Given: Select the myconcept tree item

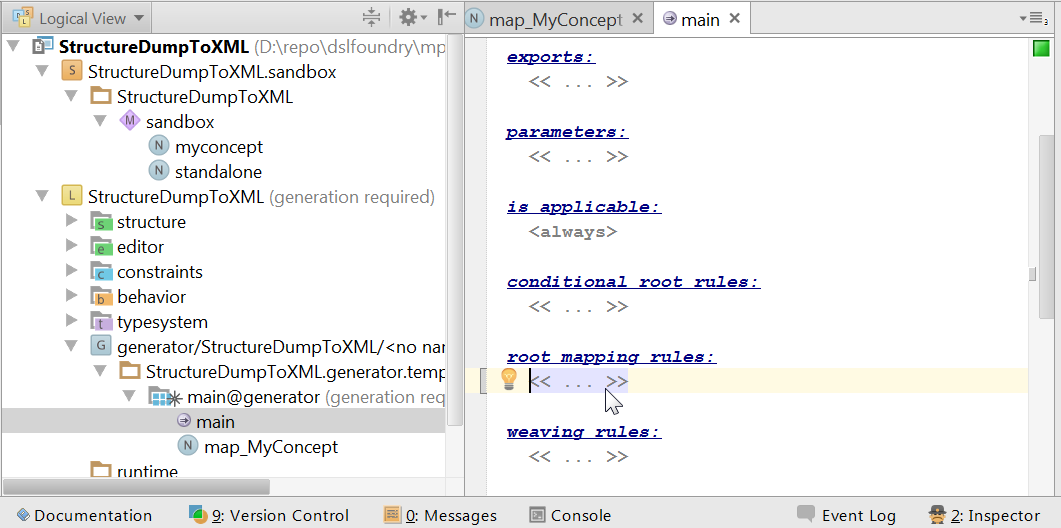Looking at the screenshot, I should click(x=219, y=147).
